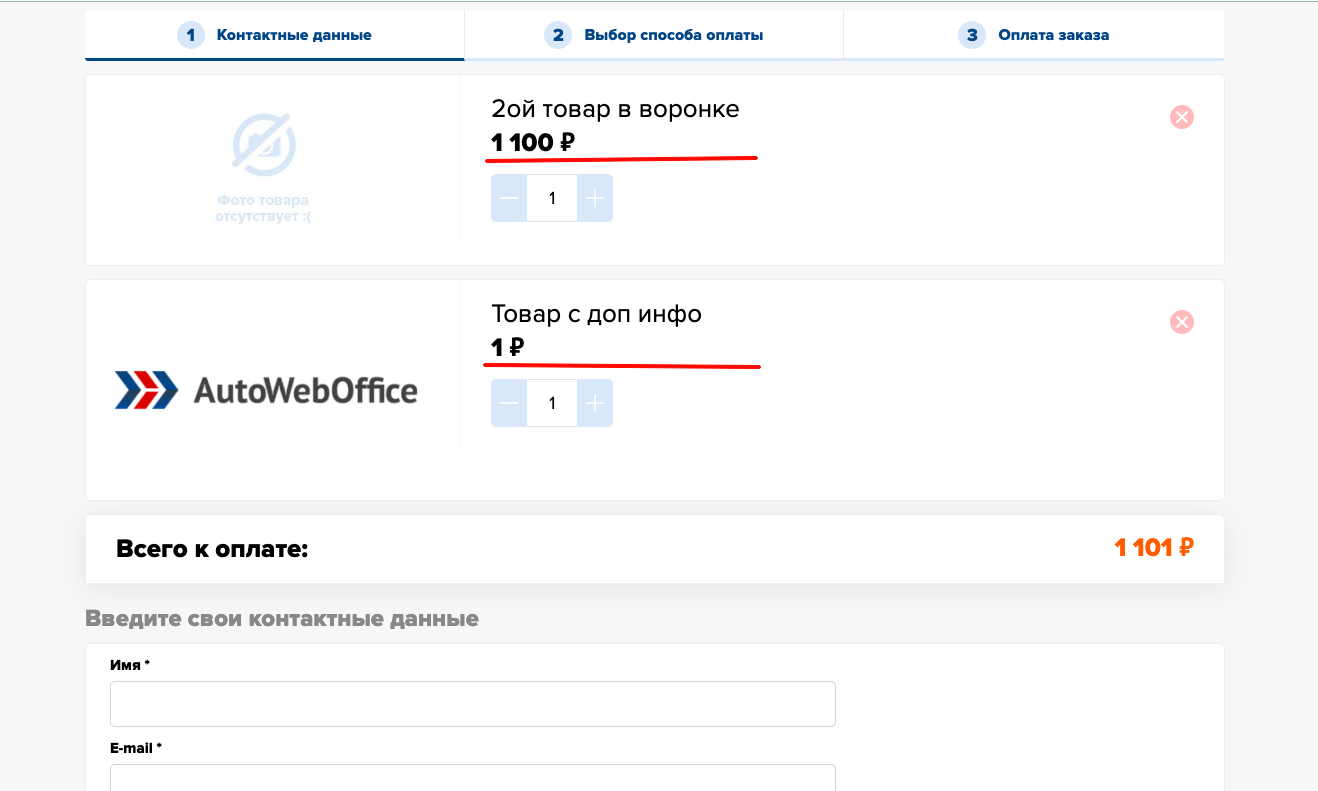Click into the E-mail input field

(472, 778)
